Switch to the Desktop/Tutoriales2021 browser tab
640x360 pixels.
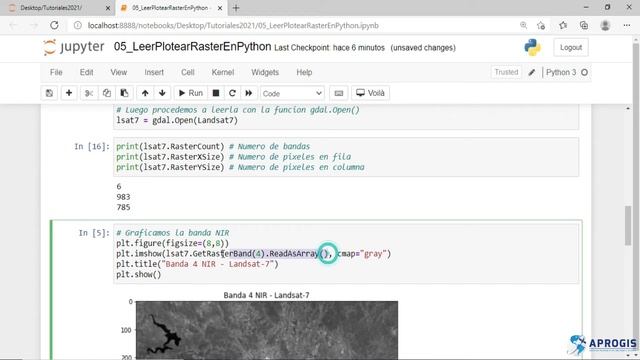(57, 8)
